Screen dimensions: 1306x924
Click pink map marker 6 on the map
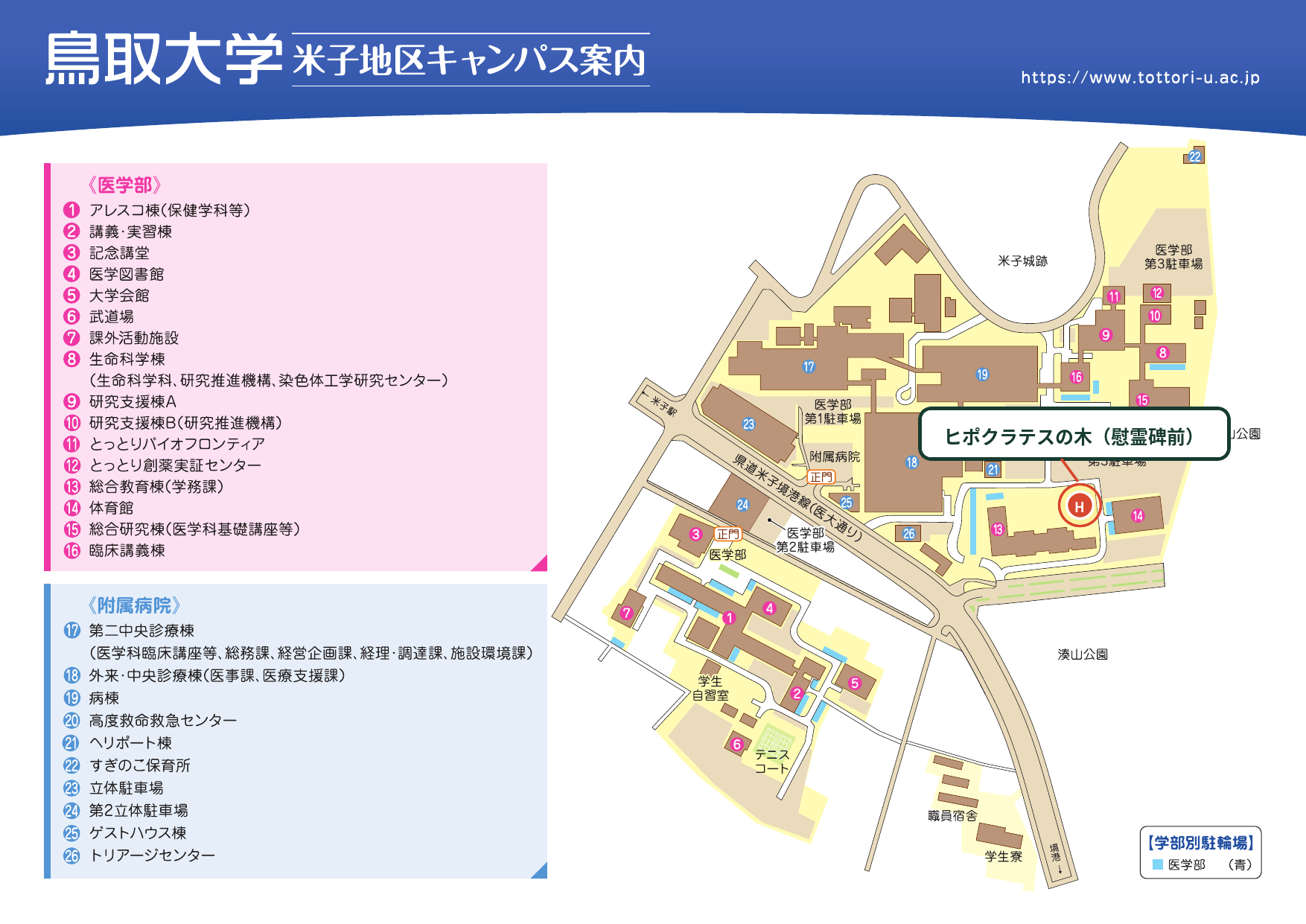737,745
